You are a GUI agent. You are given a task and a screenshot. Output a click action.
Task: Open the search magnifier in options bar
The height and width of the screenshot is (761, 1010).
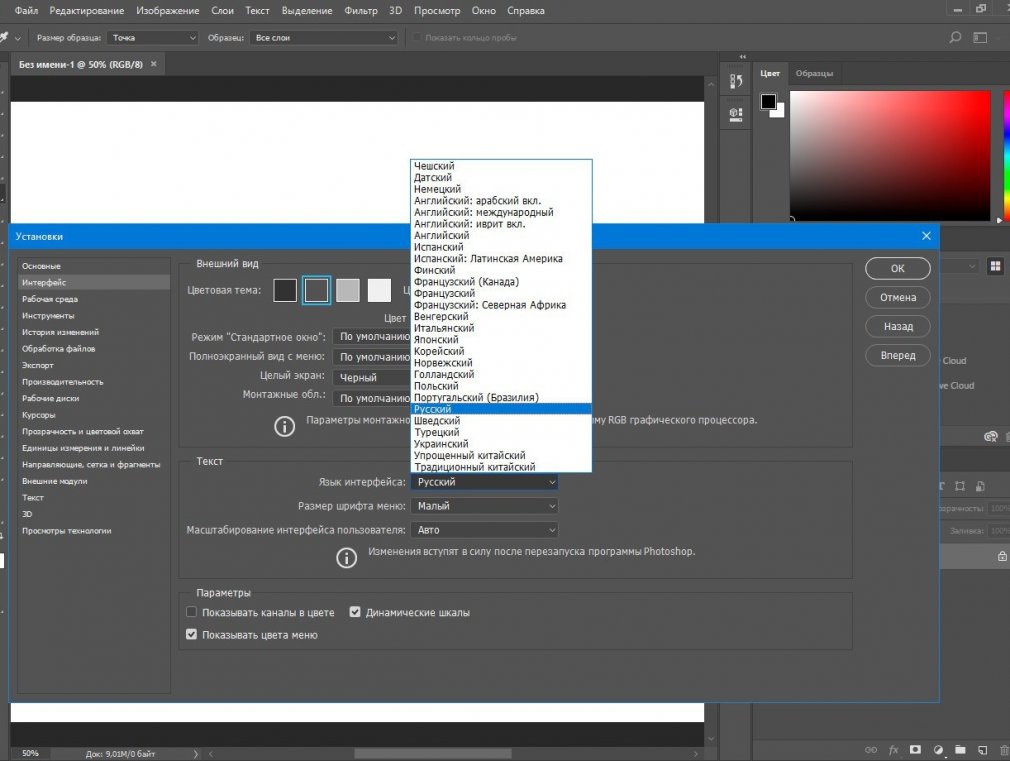click(955, 37)
